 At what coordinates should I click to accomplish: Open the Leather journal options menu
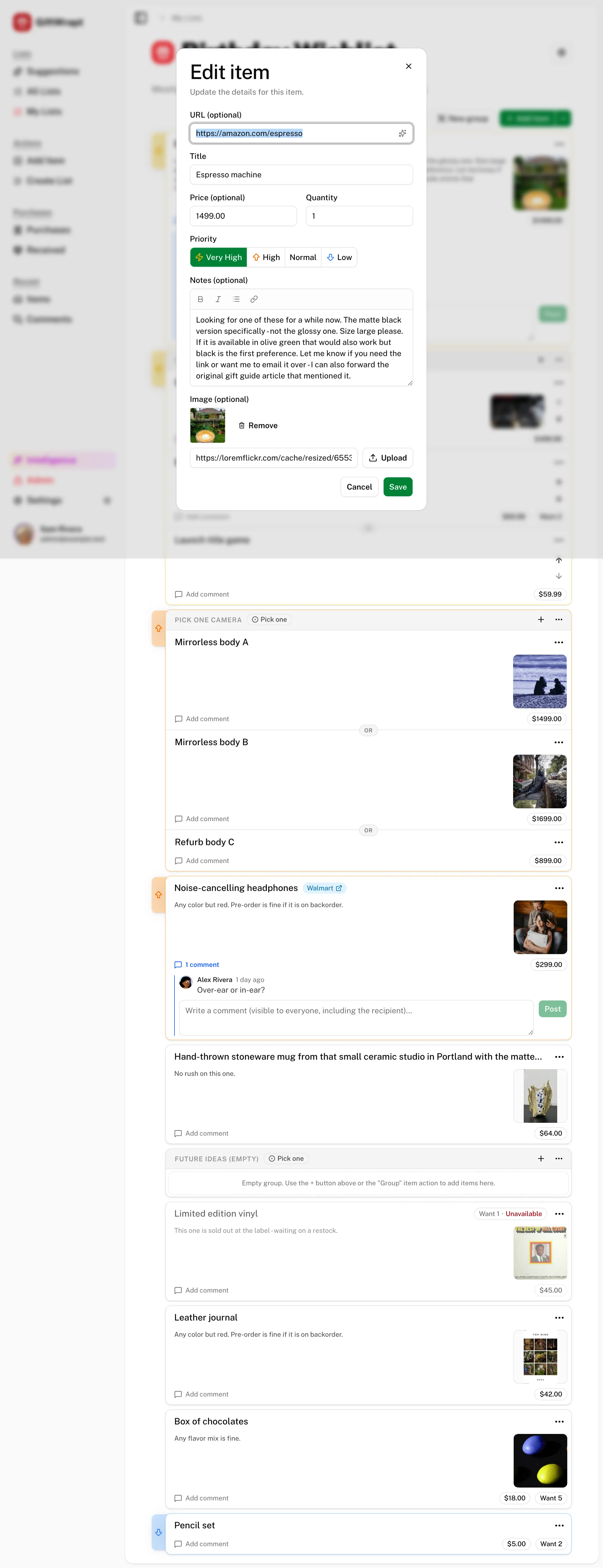(x=560, y=1318)
